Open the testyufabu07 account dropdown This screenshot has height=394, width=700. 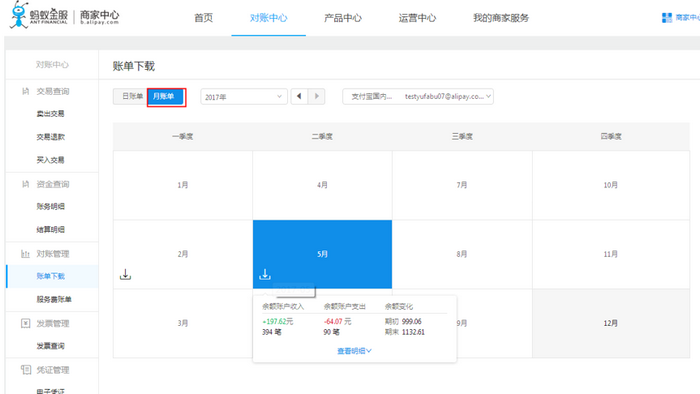(x=418, y=96)
